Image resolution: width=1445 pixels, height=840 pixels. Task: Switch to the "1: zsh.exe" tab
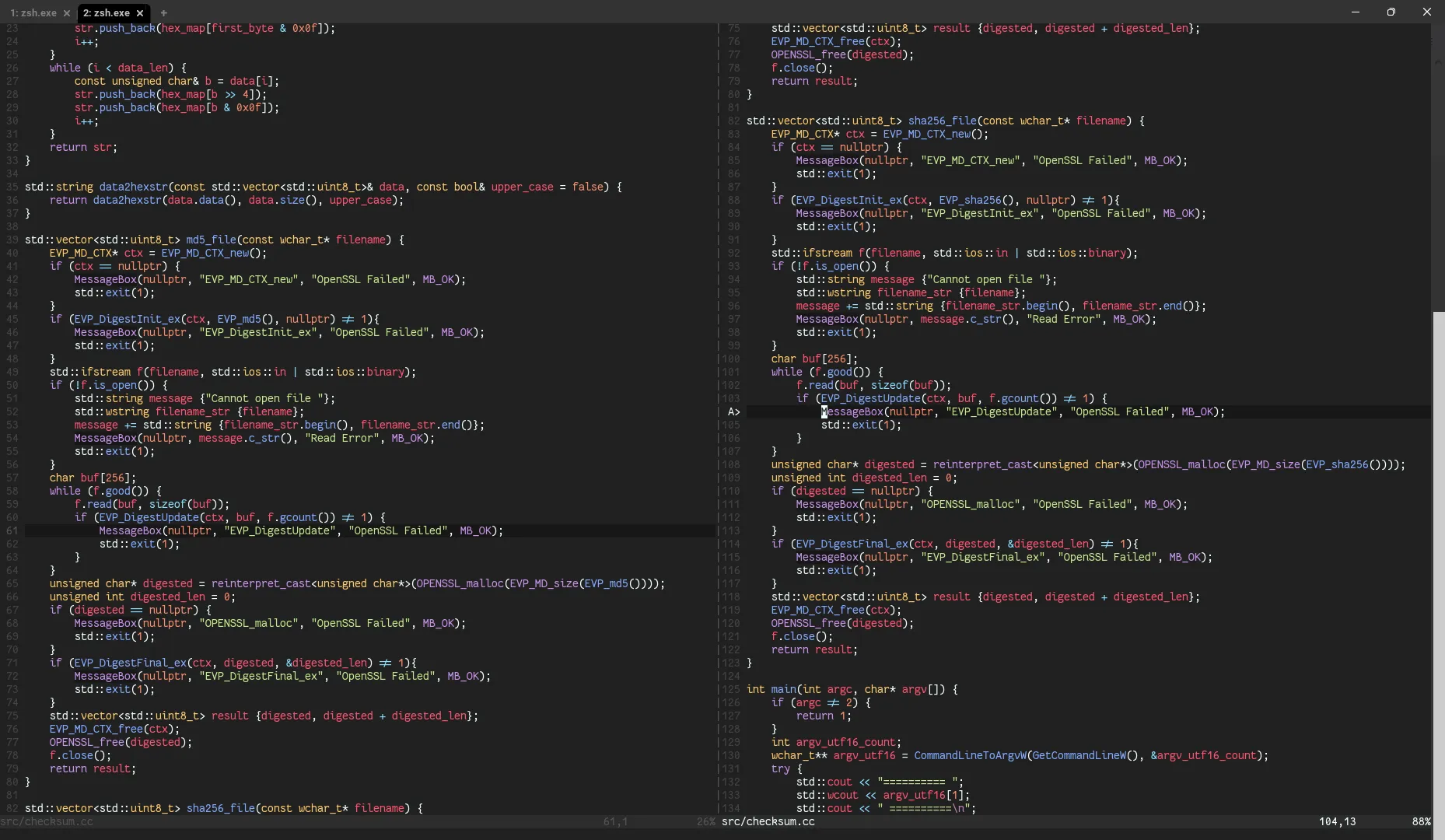pyautogui.click(x=33, y=13)
